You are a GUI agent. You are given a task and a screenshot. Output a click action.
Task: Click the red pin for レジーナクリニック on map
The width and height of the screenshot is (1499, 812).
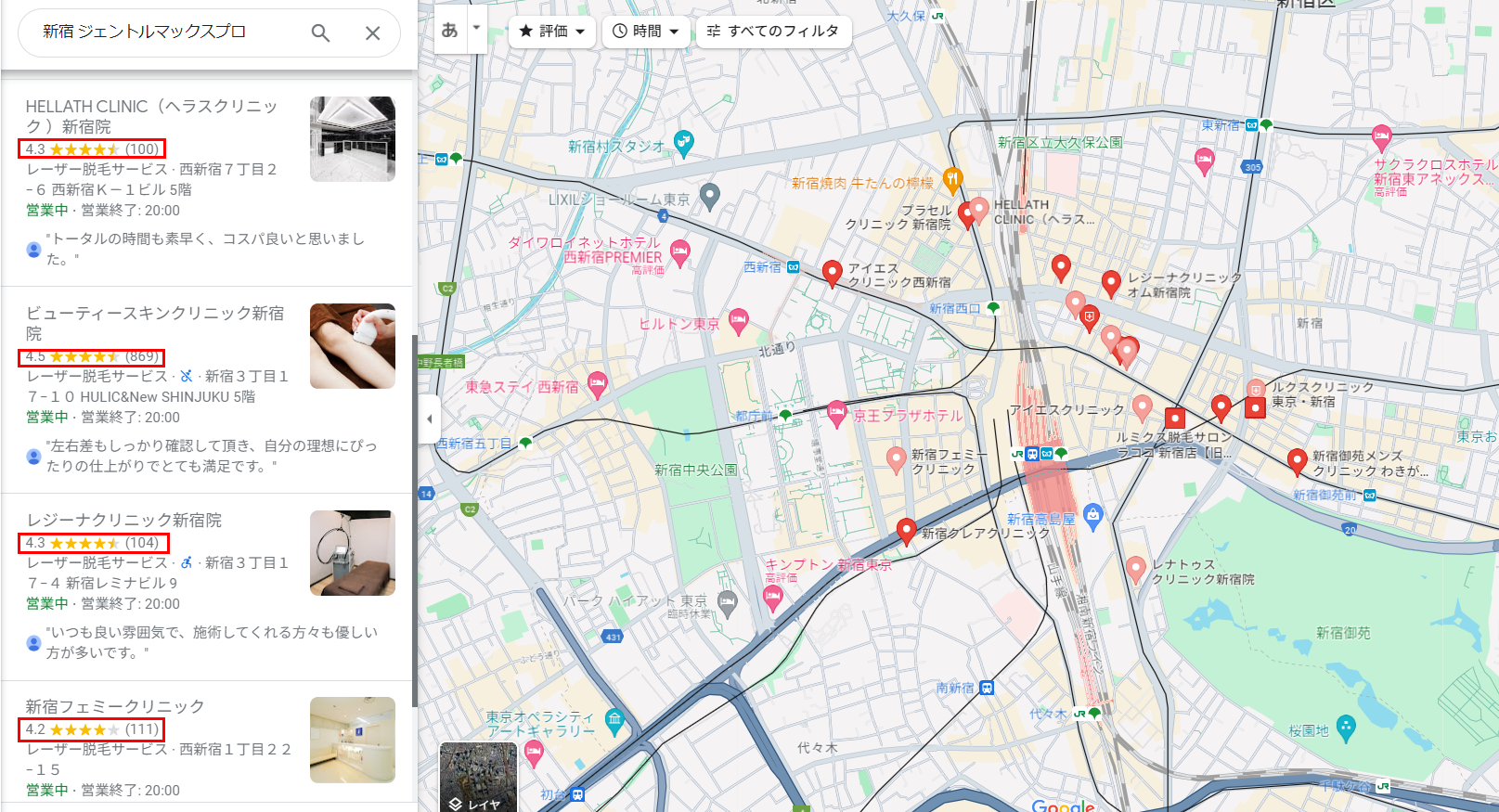[1111, 283]
